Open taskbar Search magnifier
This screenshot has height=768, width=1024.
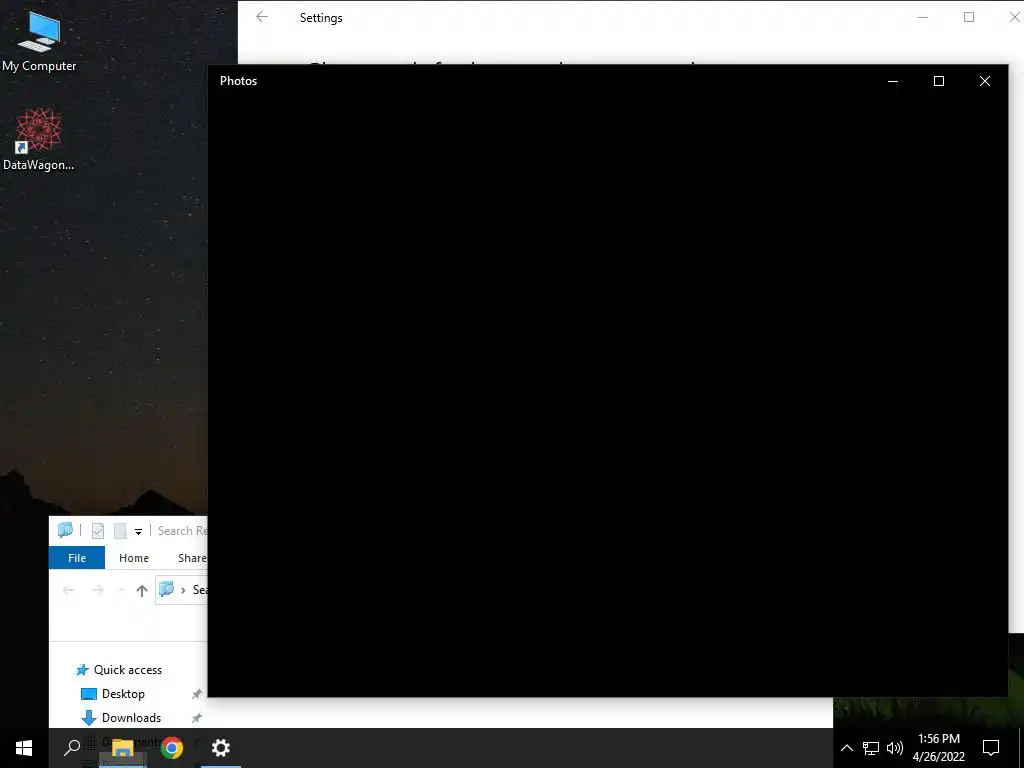point(72,748)
